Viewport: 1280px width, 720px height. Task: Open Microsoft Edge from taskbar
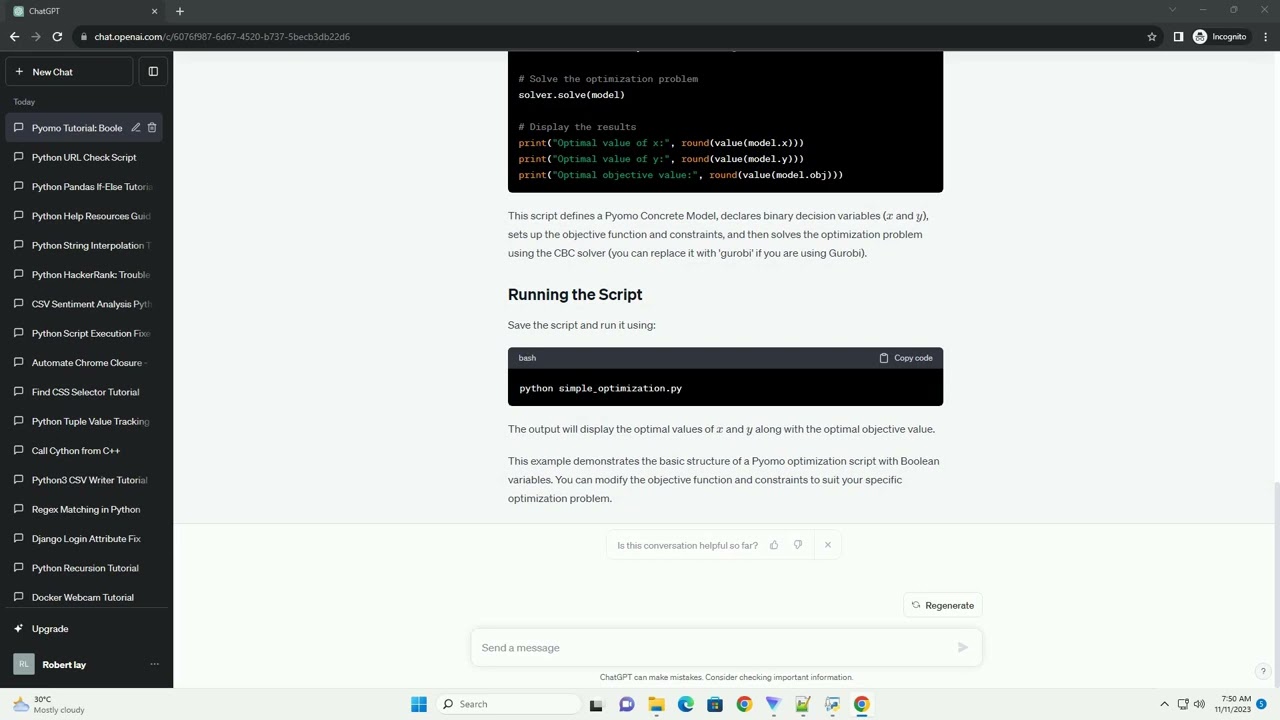[686, 704]
